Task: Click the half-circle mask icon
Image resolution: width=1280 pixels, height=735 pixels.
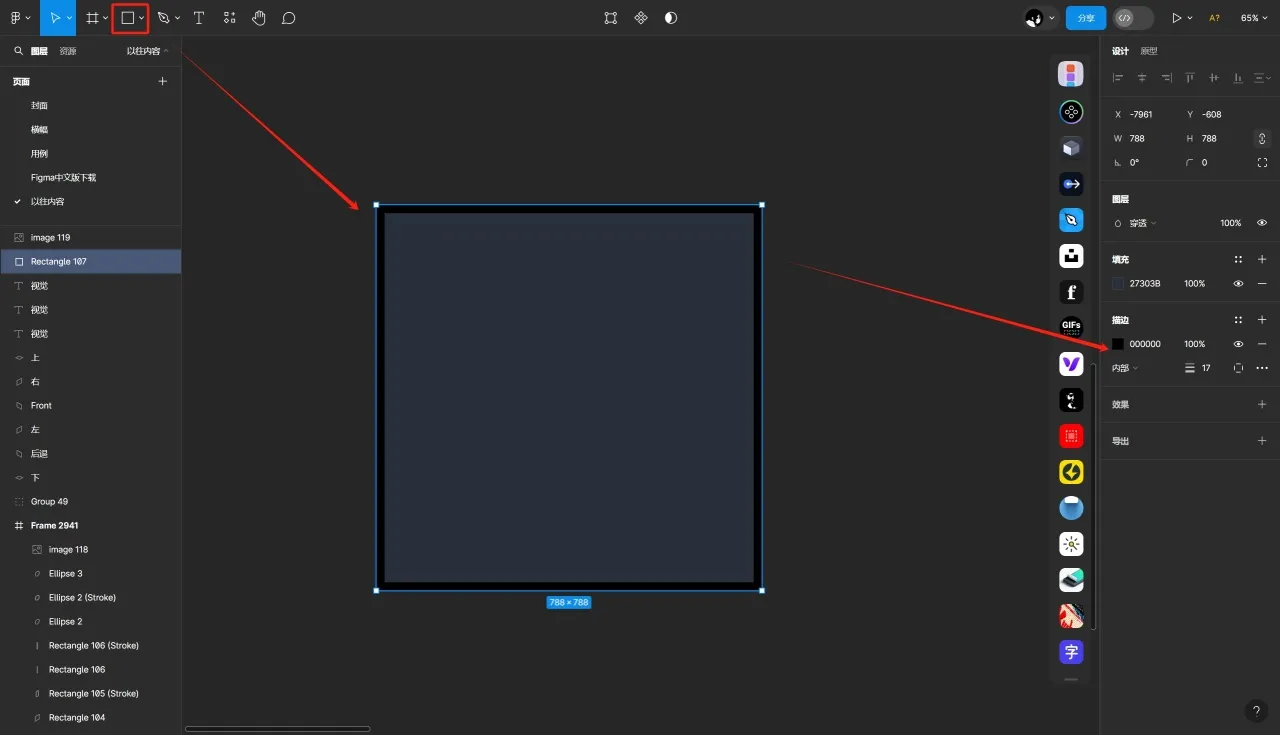Action: tap(671, 18)
